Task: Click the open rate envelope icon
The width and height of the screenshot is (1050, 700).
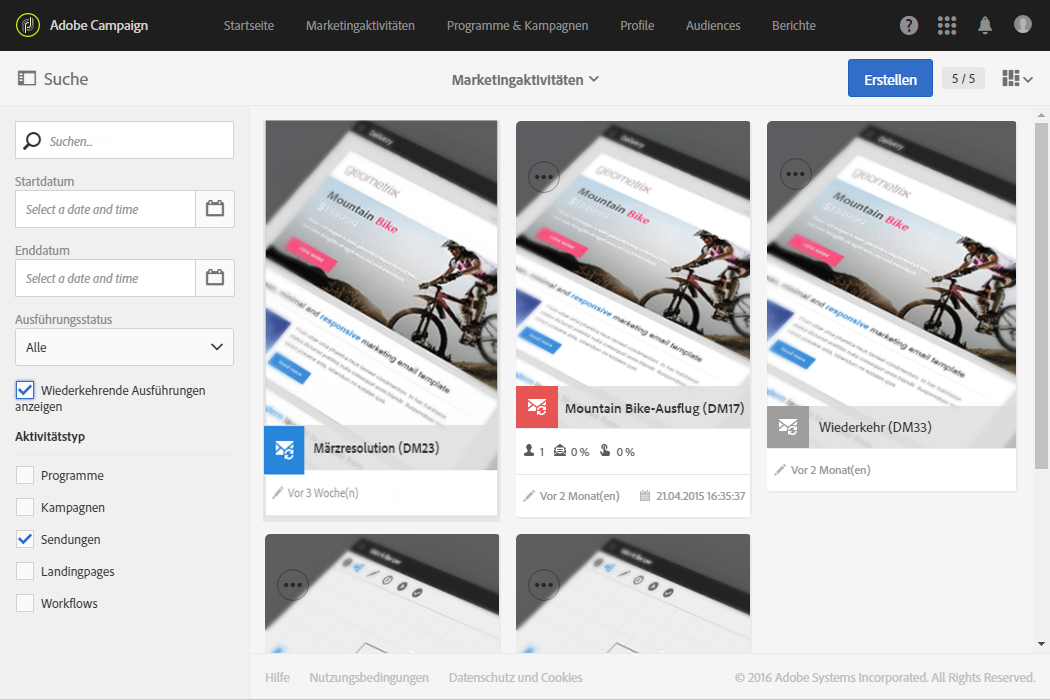Action: pos(560,451)
